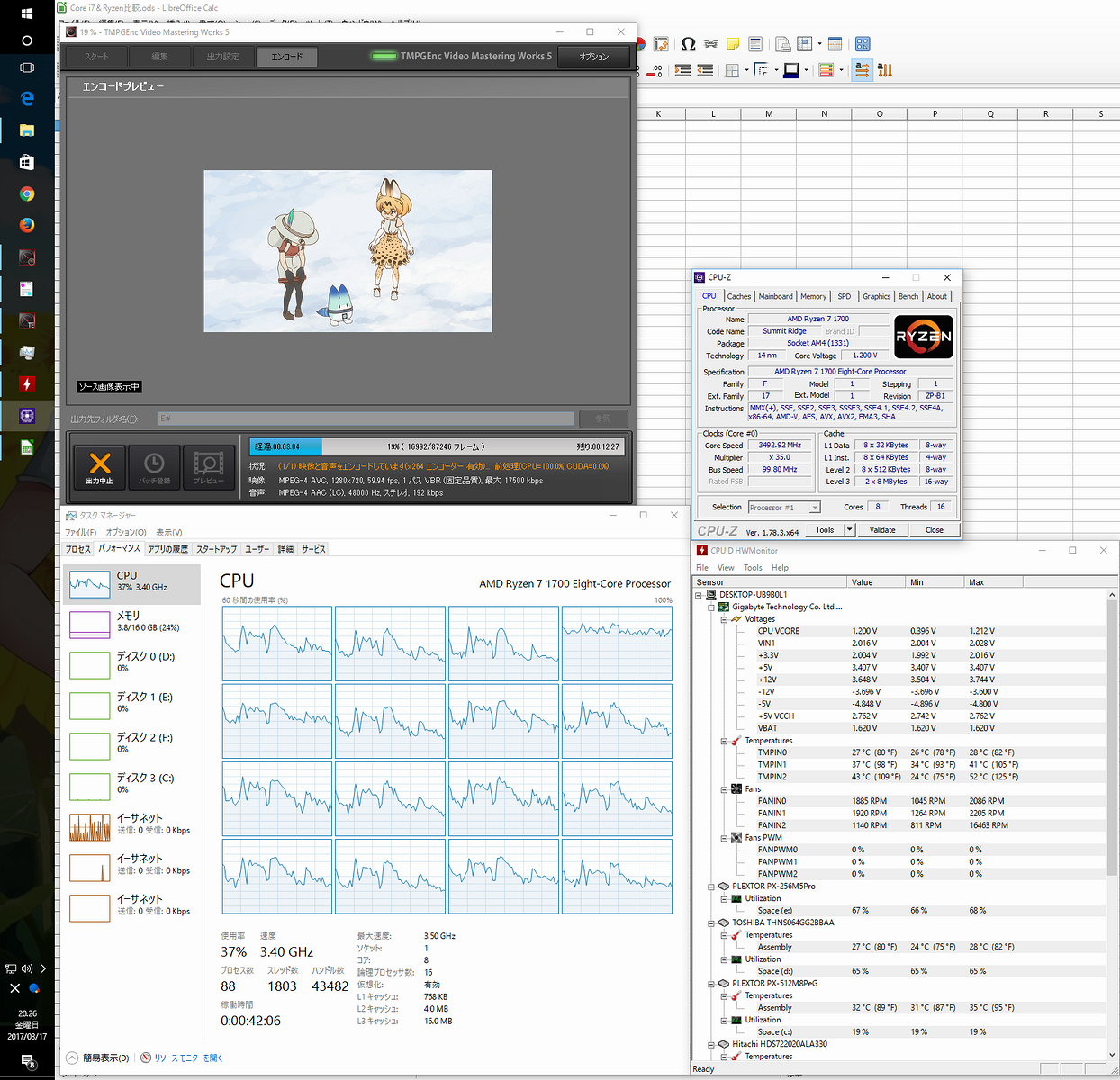Toggle left-to-right text direction icon in Calc
Viewport: 1120px width, 1080px height.
point(863,70)
